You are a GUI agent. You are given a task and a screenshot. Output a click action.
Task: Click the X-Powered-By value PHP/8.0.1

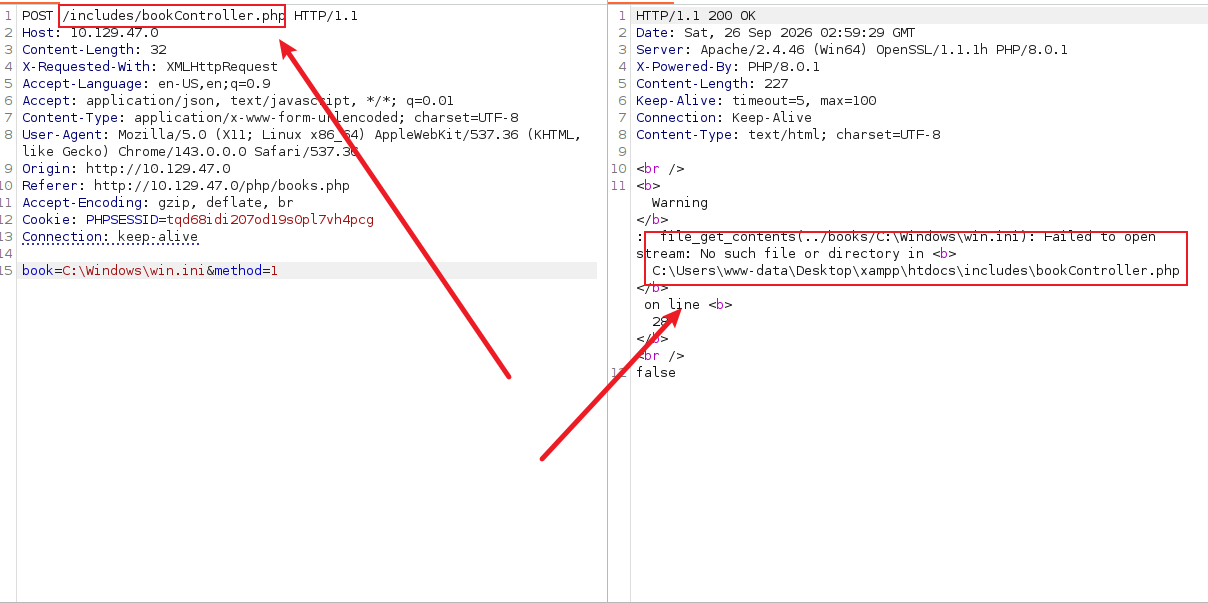(784, 67)
